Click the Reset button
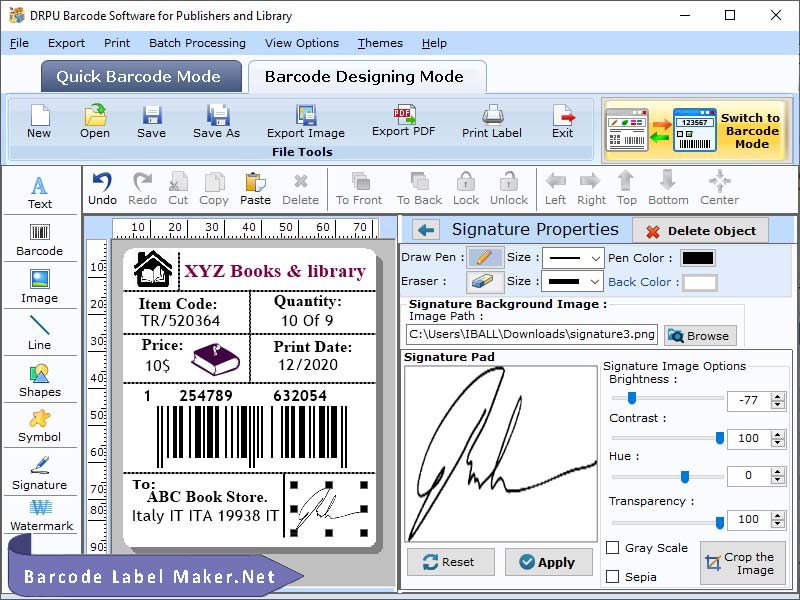 (451, 562)
